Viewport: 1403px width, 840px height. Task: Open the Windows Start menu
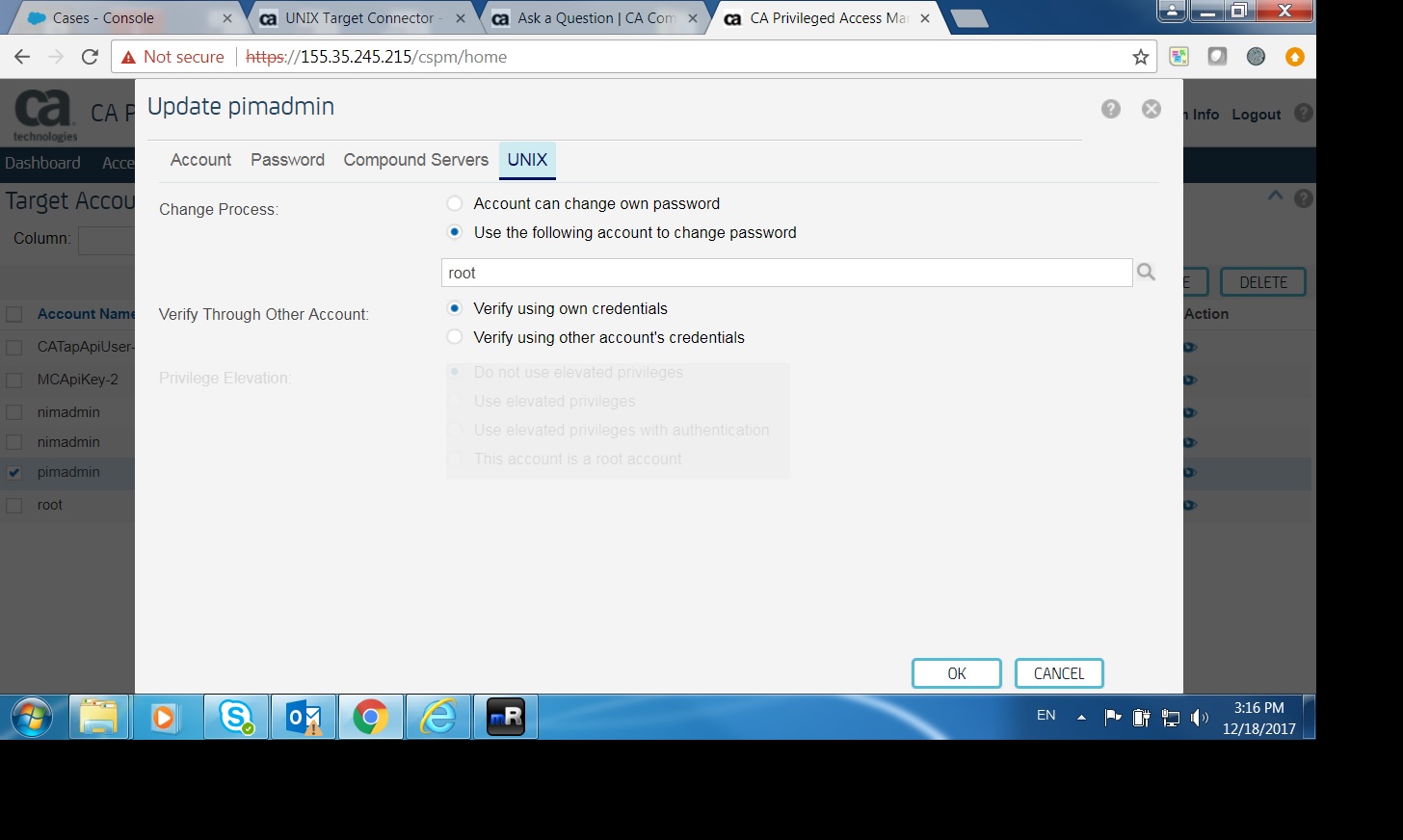coord(32,718)
